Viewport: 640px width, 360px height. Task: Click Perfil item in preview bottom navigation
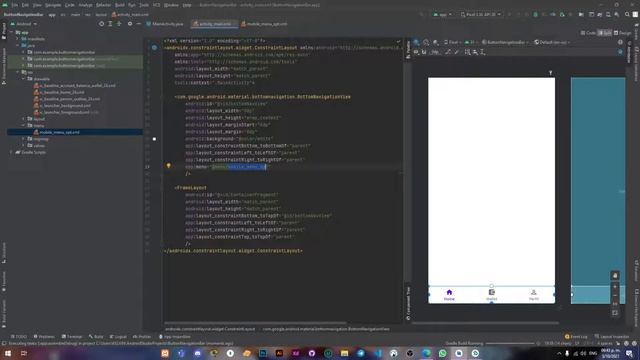(x=533, y=295)
